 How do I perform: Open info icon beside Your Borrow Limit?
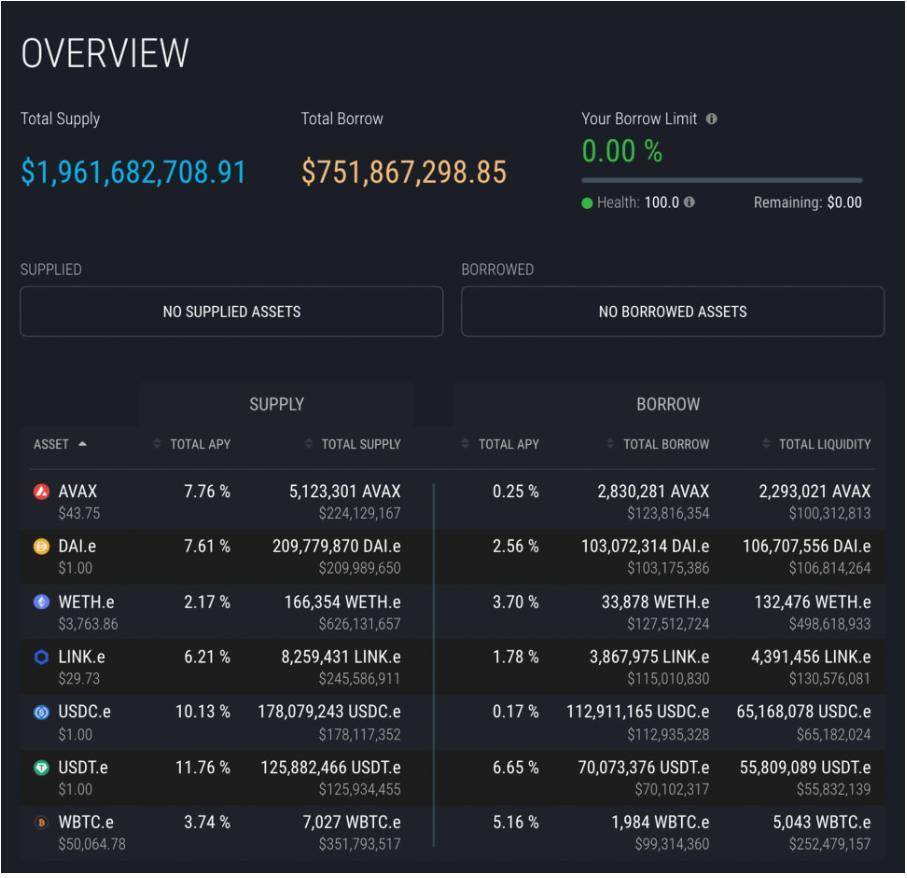point(711,119)
